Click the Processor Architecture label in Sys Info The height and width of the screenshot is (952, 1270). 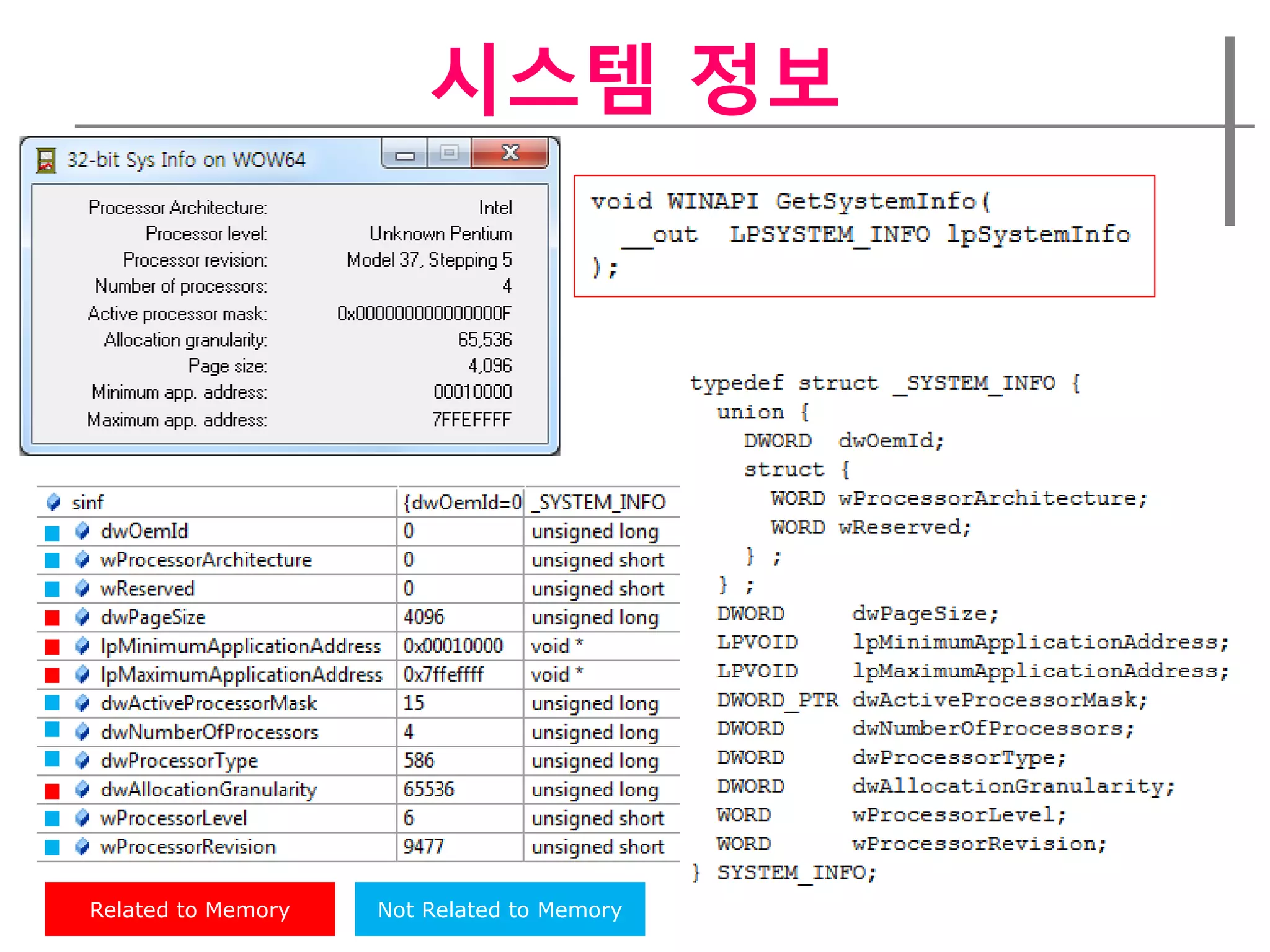click(178, 207)
